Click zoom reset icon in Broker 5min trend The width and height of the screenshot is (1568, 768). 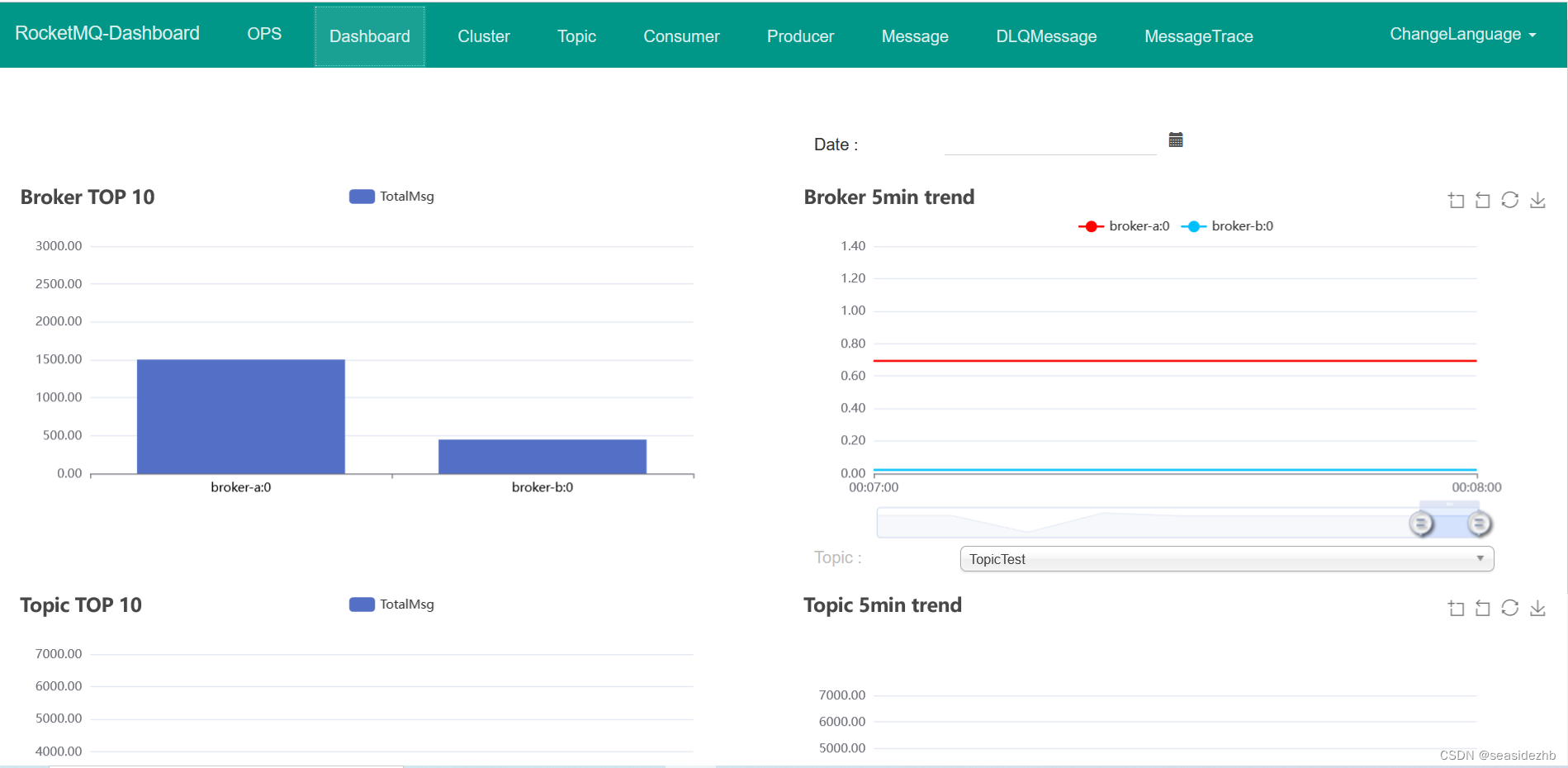1483,200
